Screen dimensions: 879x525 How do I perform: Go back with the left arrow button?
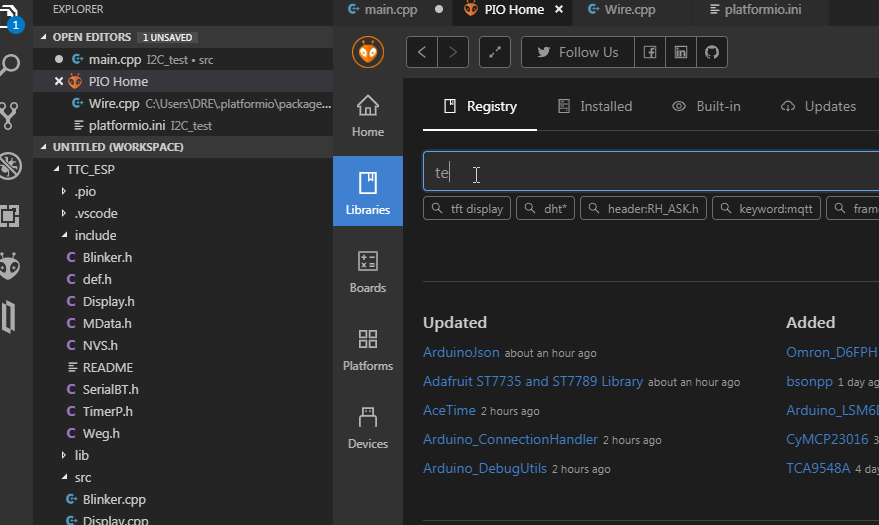click(x=422, y=52)
